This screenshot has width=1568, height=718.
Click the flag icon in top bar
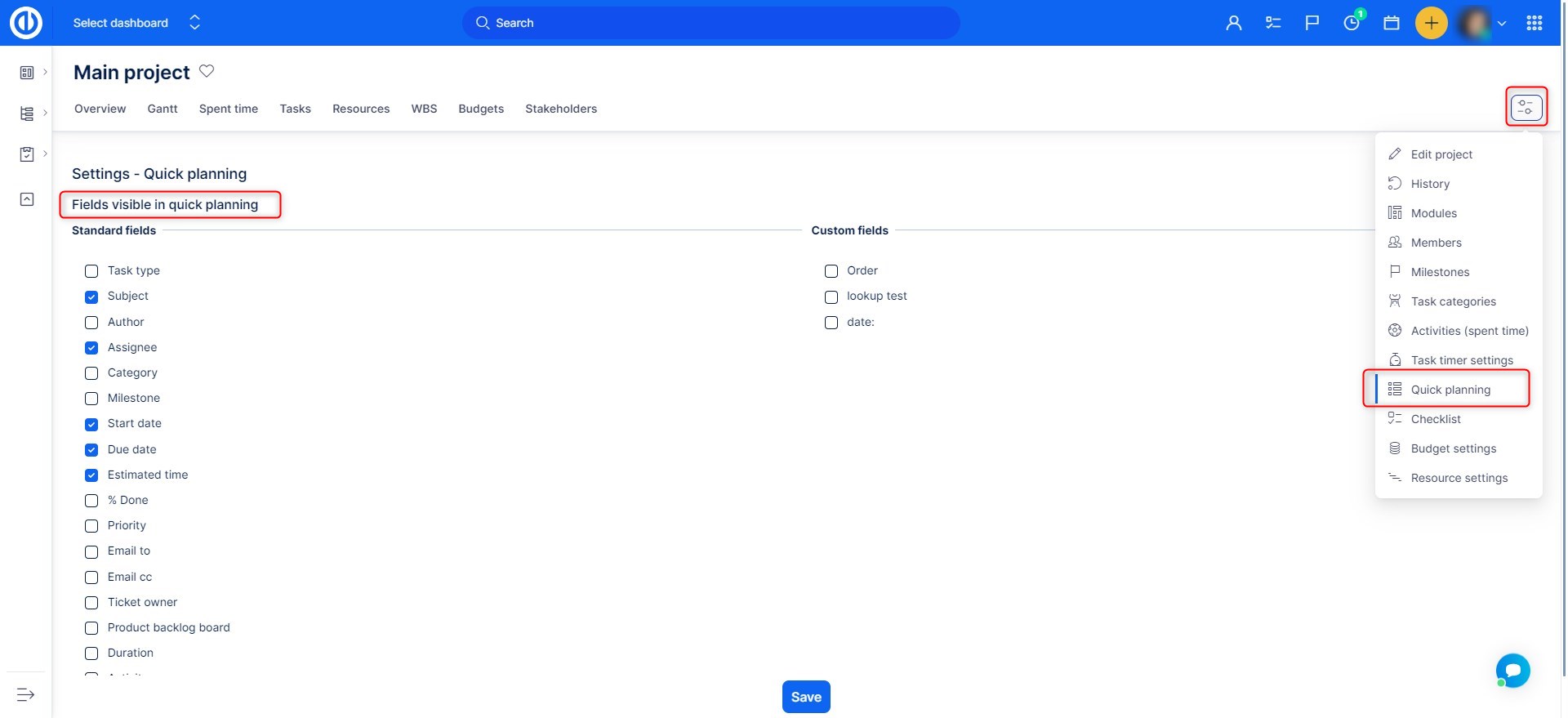click(1312, 23)
